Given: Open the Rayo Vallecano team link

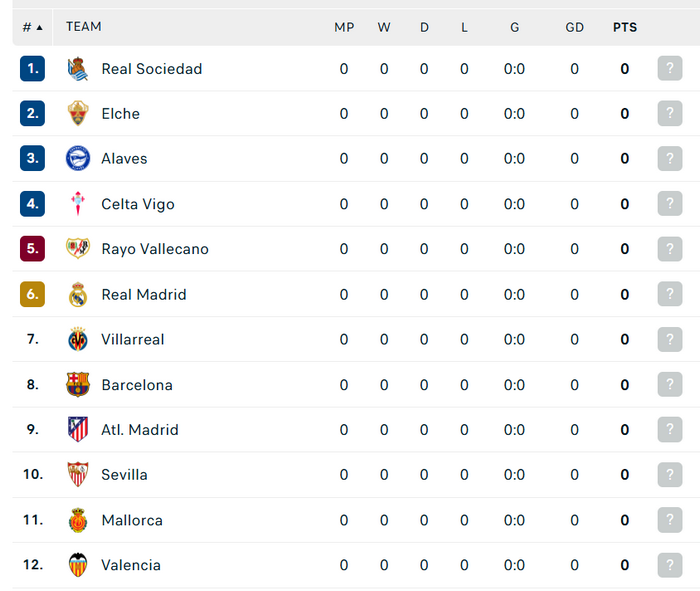Looking at the screenshot, I should pos(155,249).
